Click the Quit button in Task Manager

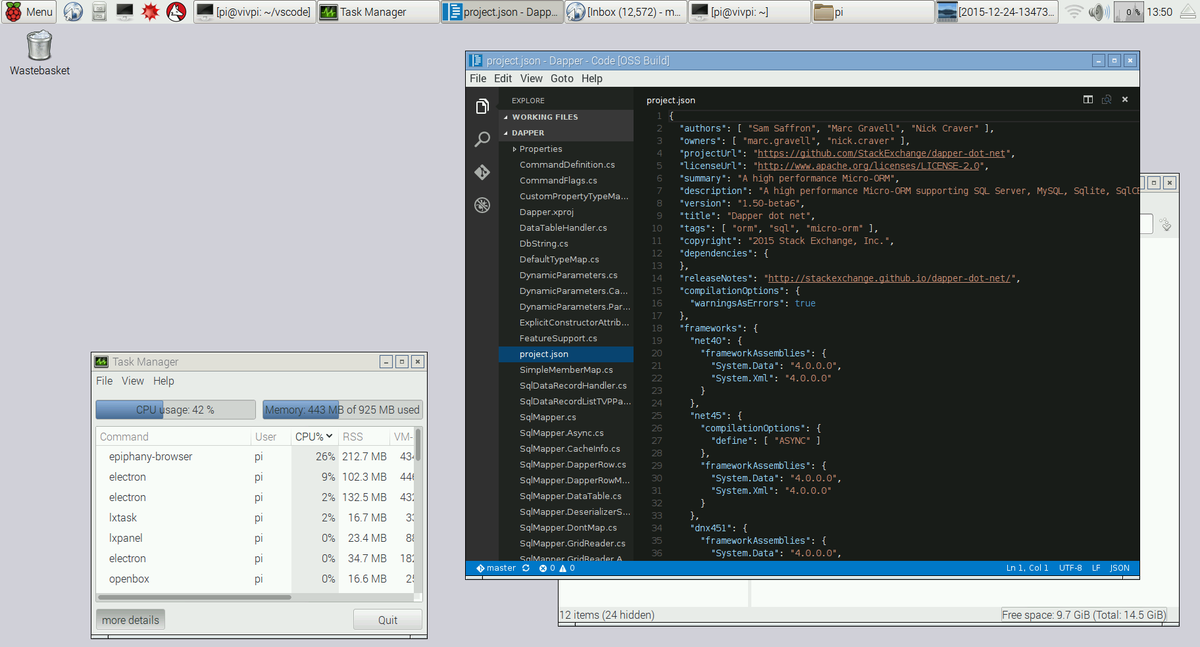point(388,620)
